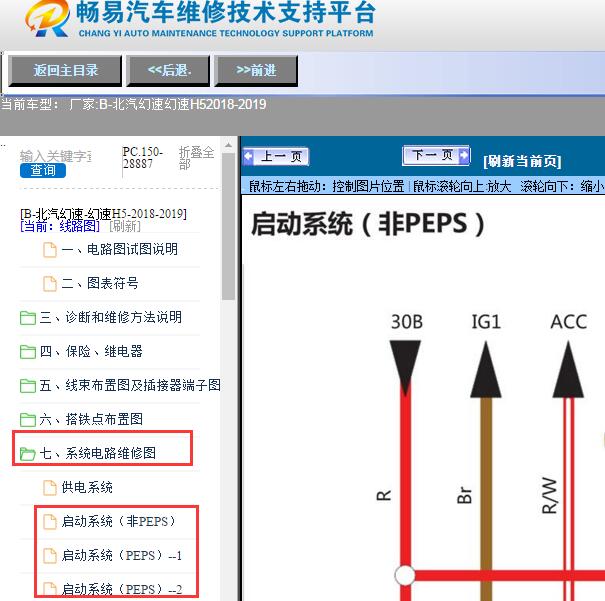Click the R/W wire color label
The height and width of the screenshot is (601, 605).
549,496
